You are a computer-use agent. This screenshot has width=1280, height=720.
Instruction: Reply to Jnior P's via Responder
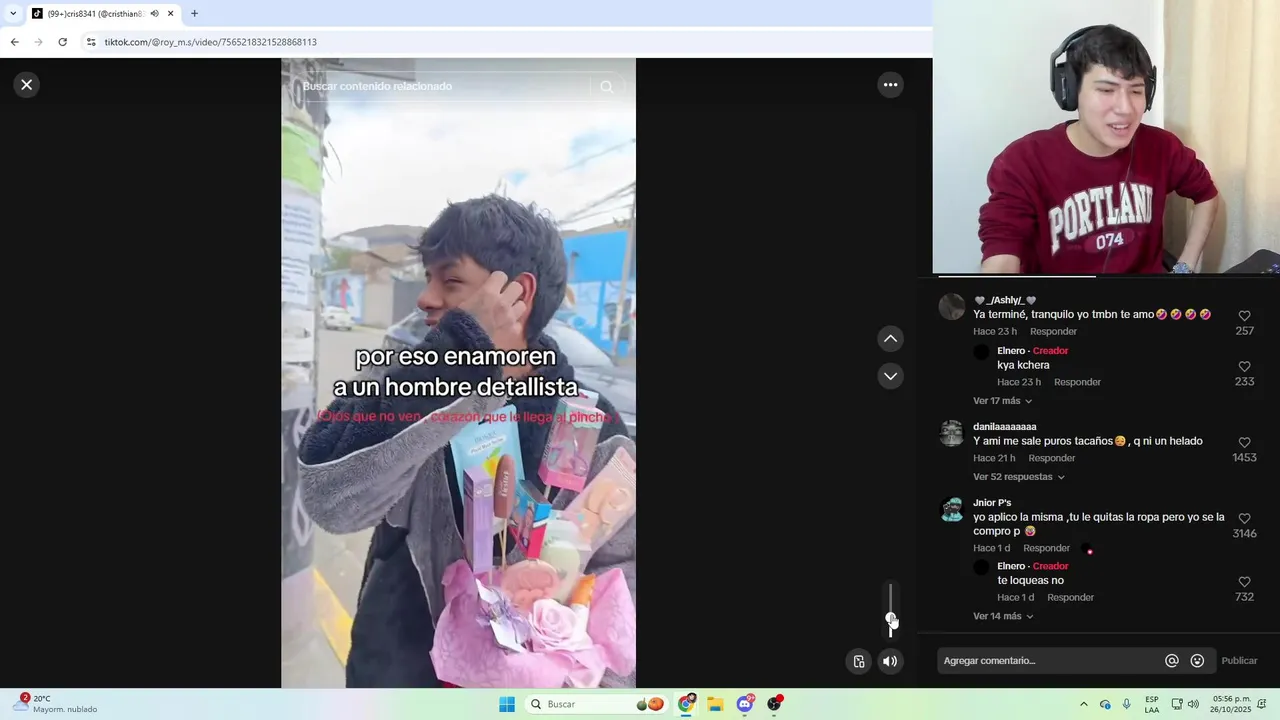(x=1046, y=548)
